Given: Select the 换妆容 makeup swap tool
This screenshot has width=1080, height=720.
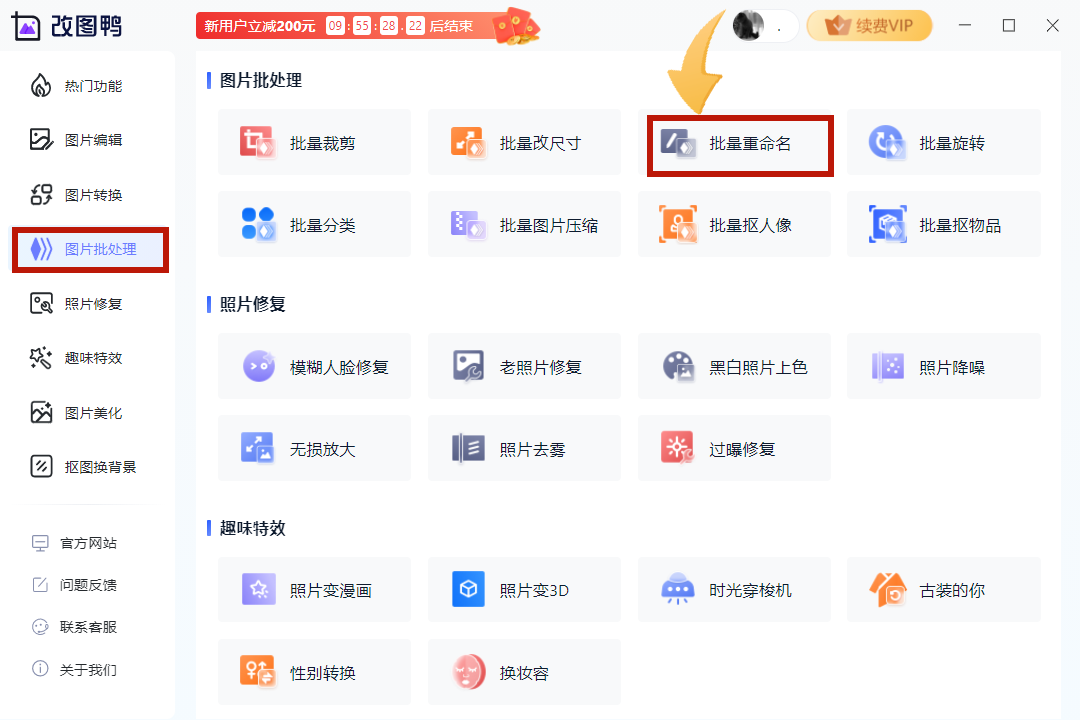Looking at the screenshot, I should pyautogui.click(x=524, y=672).
